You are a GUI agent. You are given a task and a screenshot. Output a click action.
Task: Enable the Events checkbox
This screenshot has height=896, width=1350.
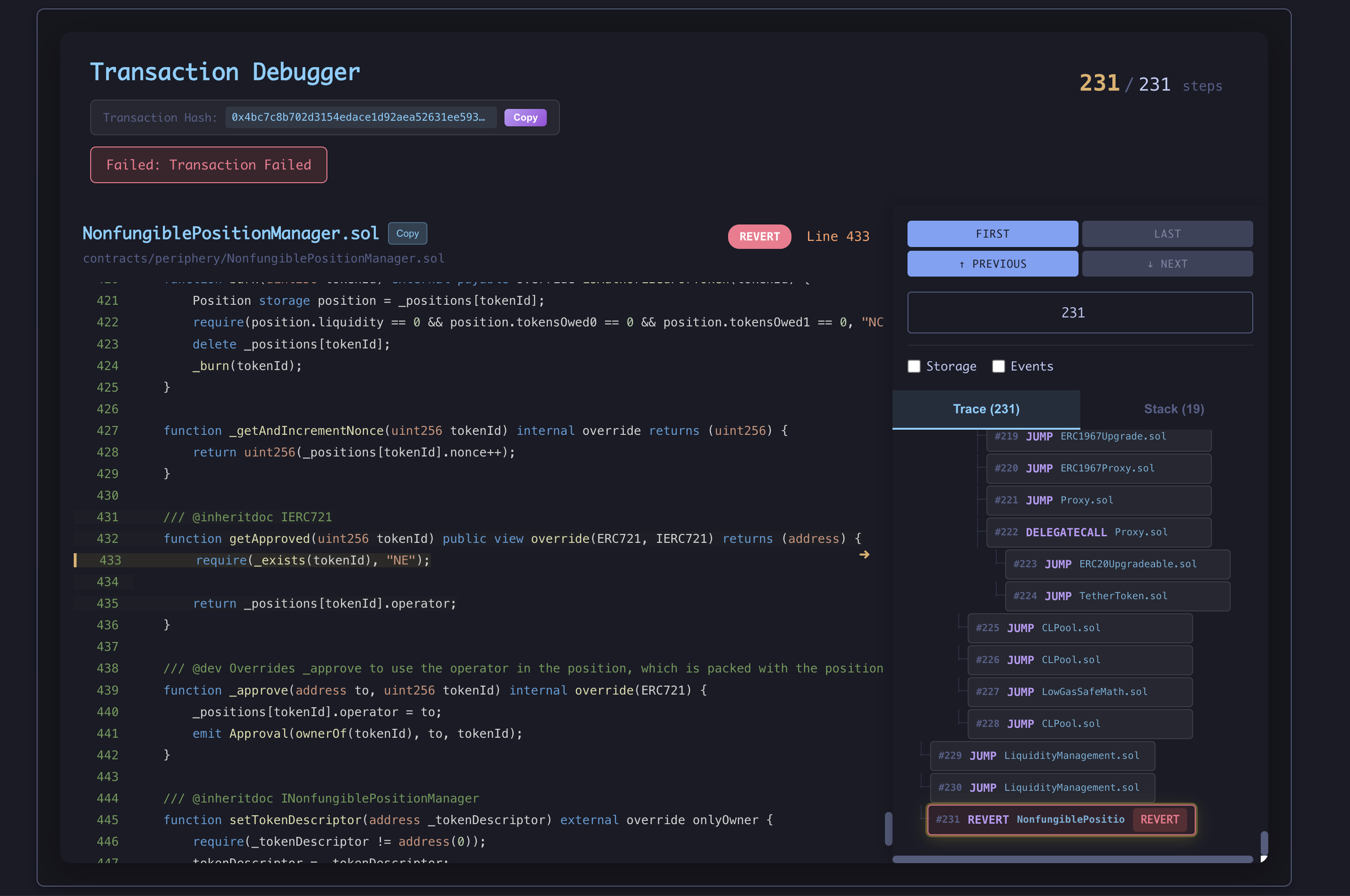point(998,366)
